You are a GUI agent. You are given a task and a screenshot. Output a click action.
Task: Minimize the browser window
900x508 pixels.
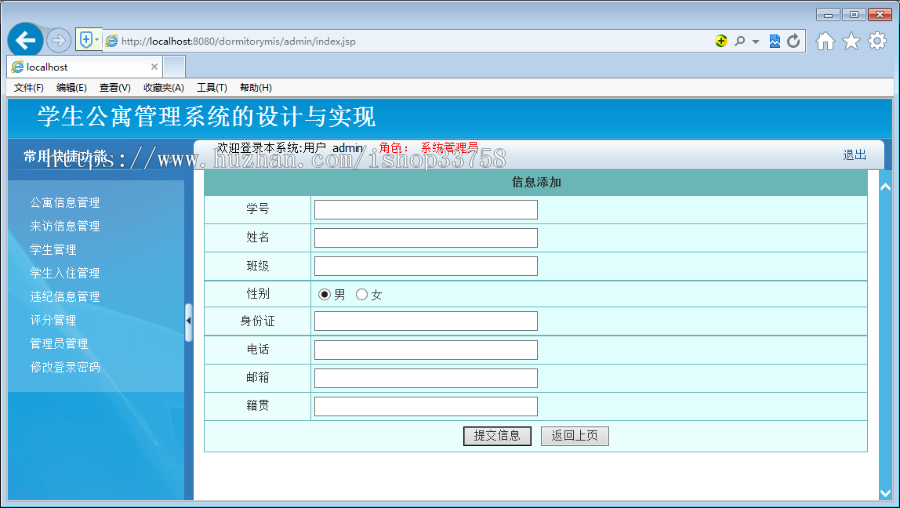click(828, 14)
